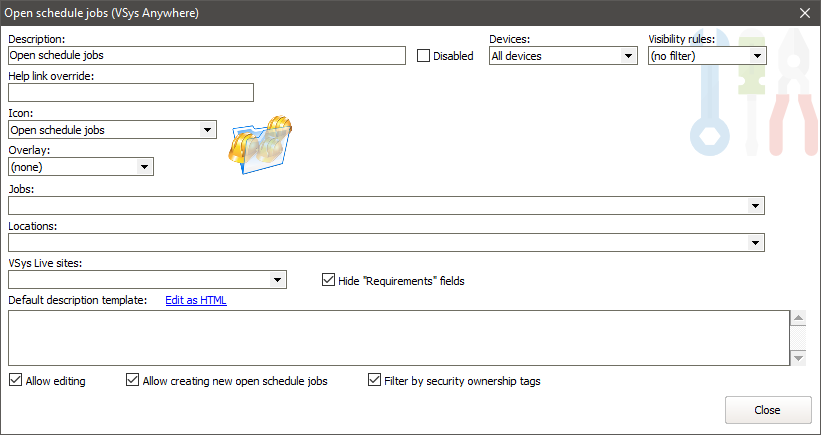Click inside the Default description template box
This screenshot has width=821, height=435.
click(x=398, y=337)
